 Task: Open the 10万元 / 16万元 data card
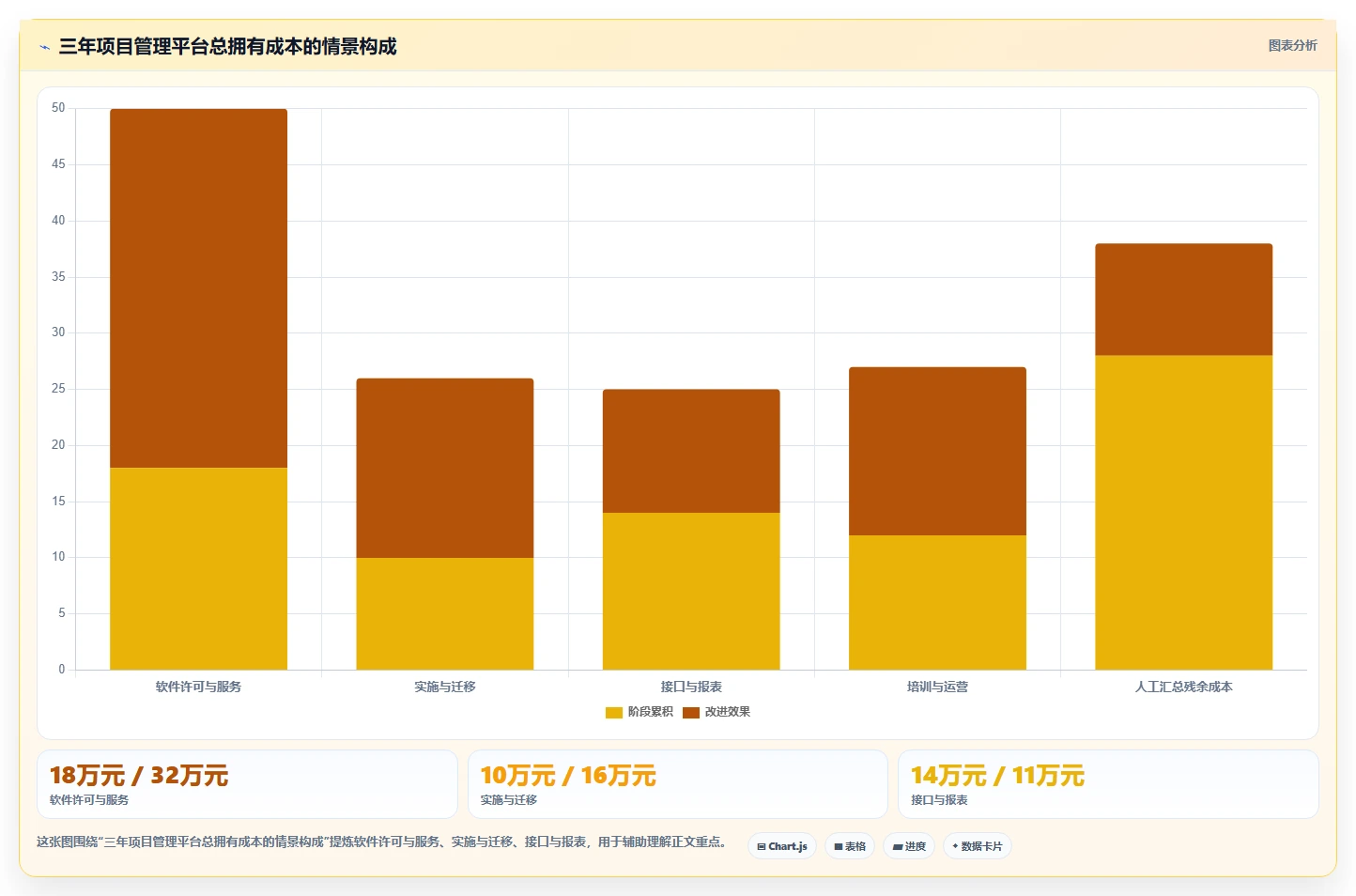click(x=678, y=784)
